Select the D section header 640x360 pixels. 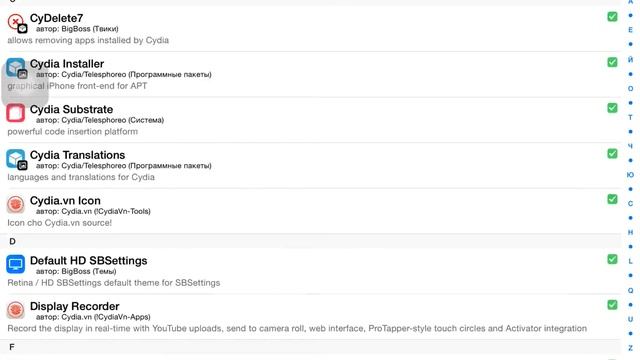coord(310,241)
